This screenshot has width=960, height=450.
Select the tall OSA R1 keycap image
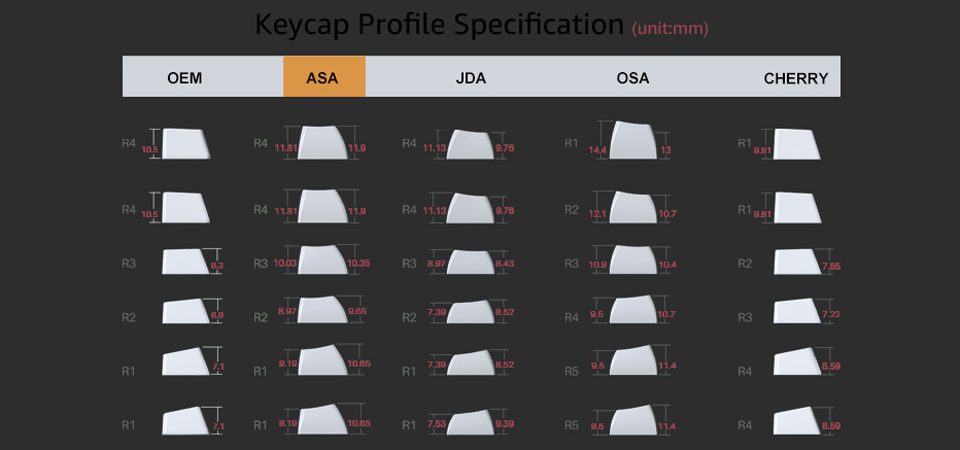[x=635, y=140]
